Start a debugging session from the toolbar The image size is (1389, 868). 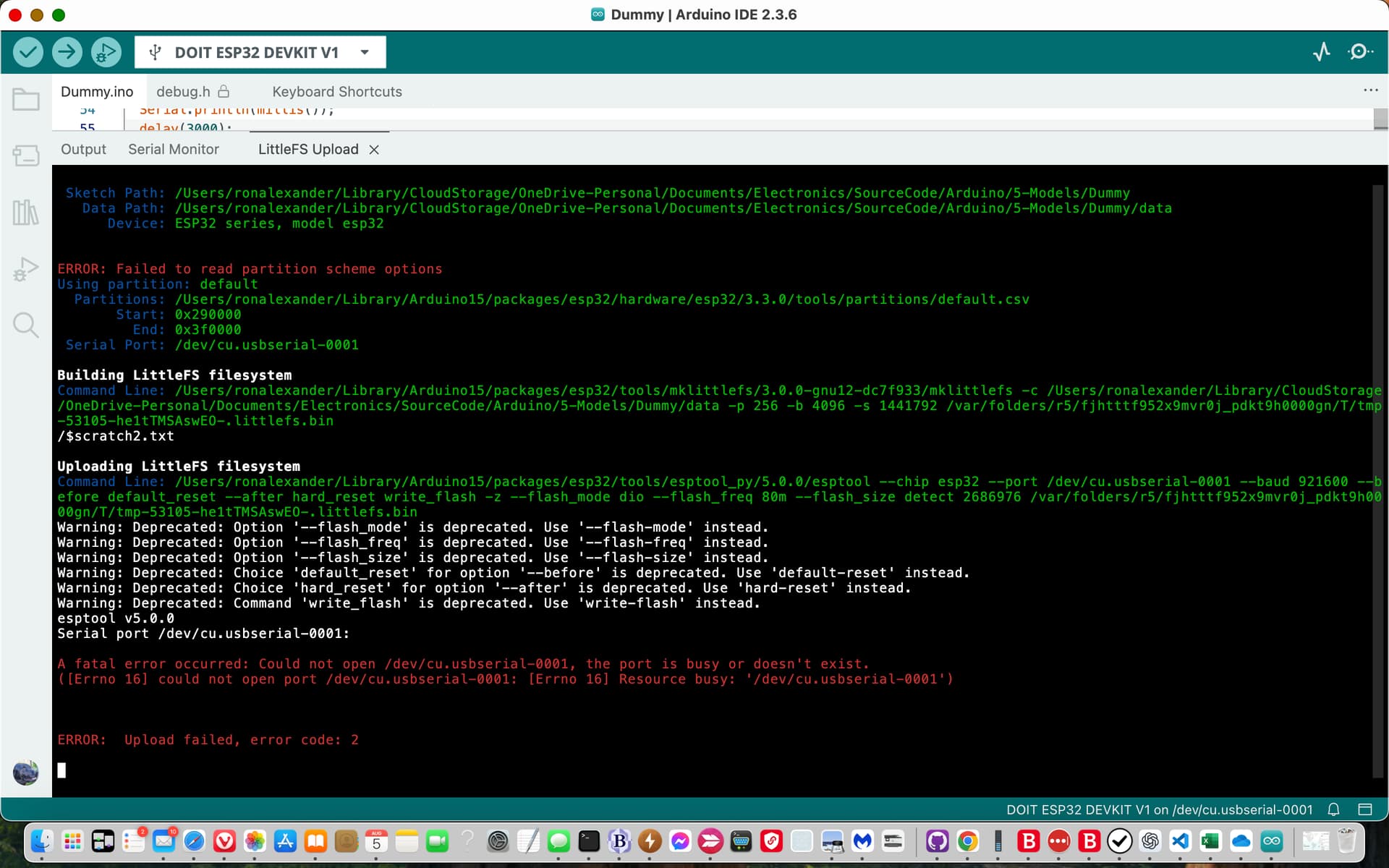(x=106, y=52)
